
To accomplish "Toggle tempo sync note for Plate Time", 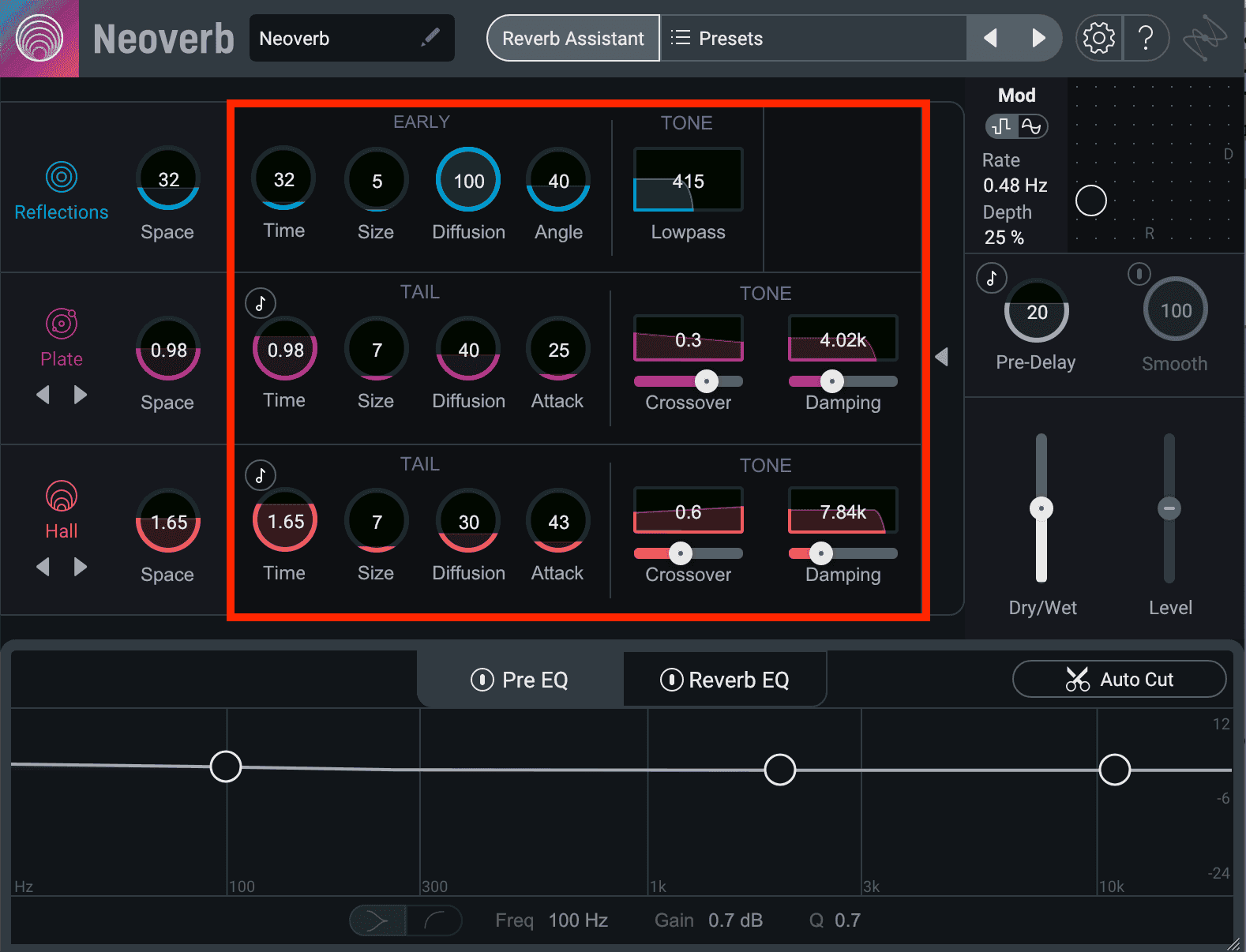I will [261, 303].
